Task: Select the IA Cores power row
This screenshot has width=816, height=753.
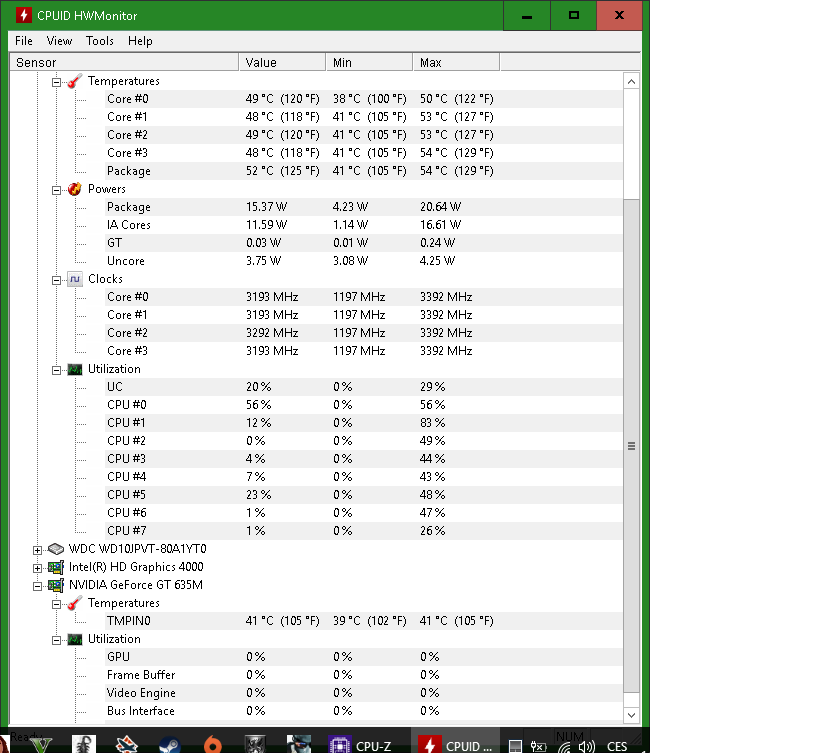Action: click(363, 225)
